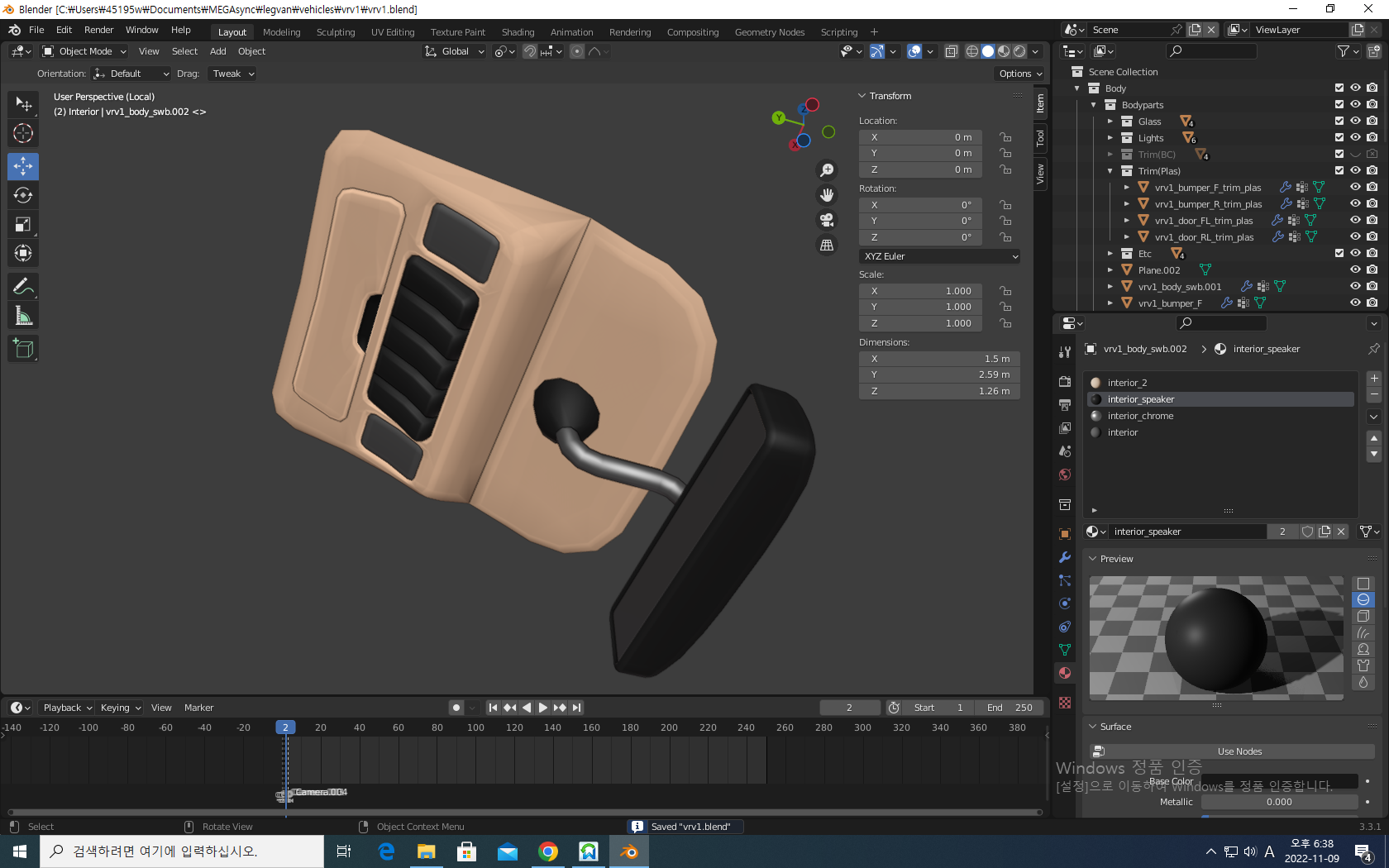Open the Modifier properties tab
This screenshot has height=868, width=1389.
[1065, 557]
